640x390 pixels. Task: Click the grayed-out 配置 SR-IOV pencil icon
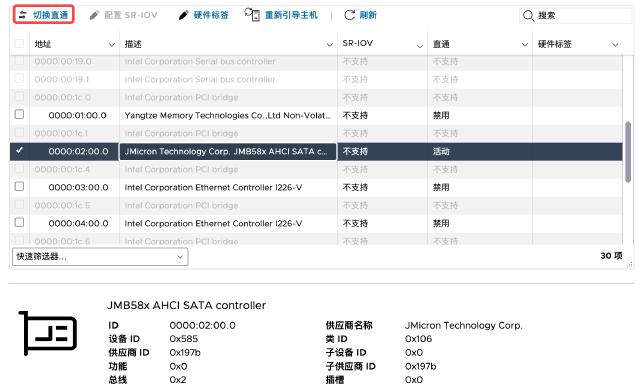[94, 15]
